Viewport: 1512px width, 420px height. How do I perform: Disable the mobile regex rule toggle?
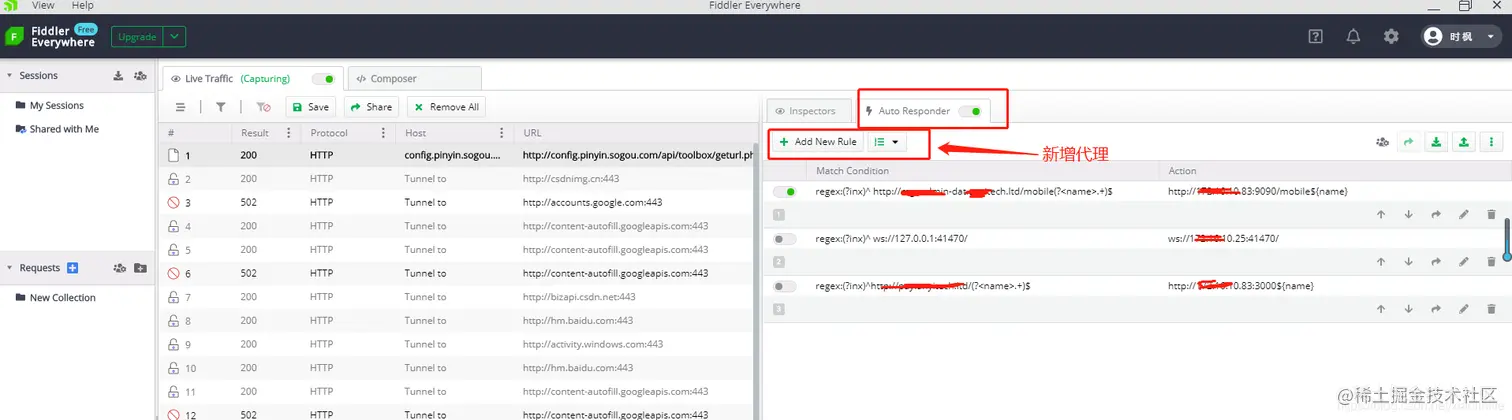click(x=785, y=191)
